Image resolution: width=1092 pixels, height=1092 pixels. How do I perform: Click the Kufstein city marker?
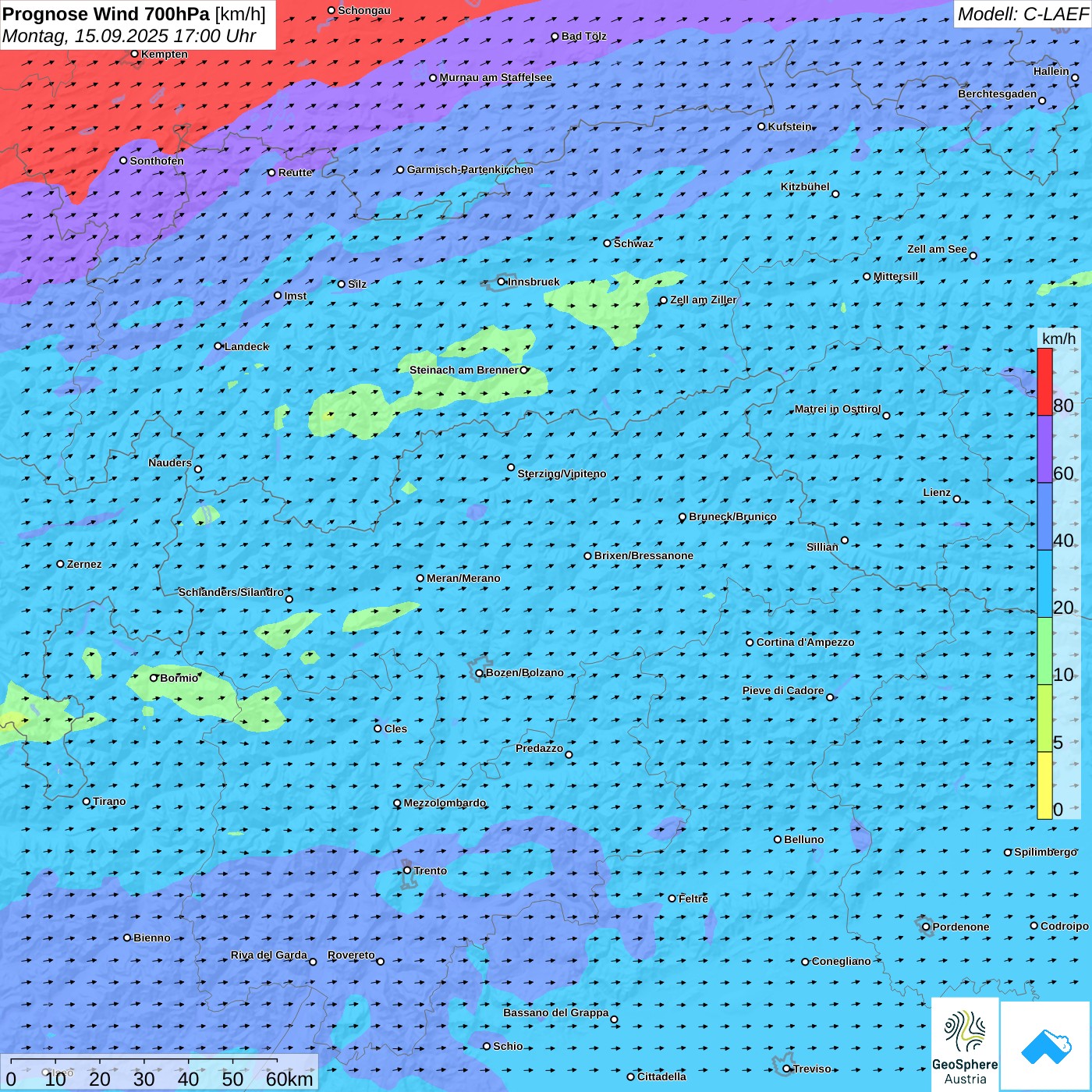(761, 126)
